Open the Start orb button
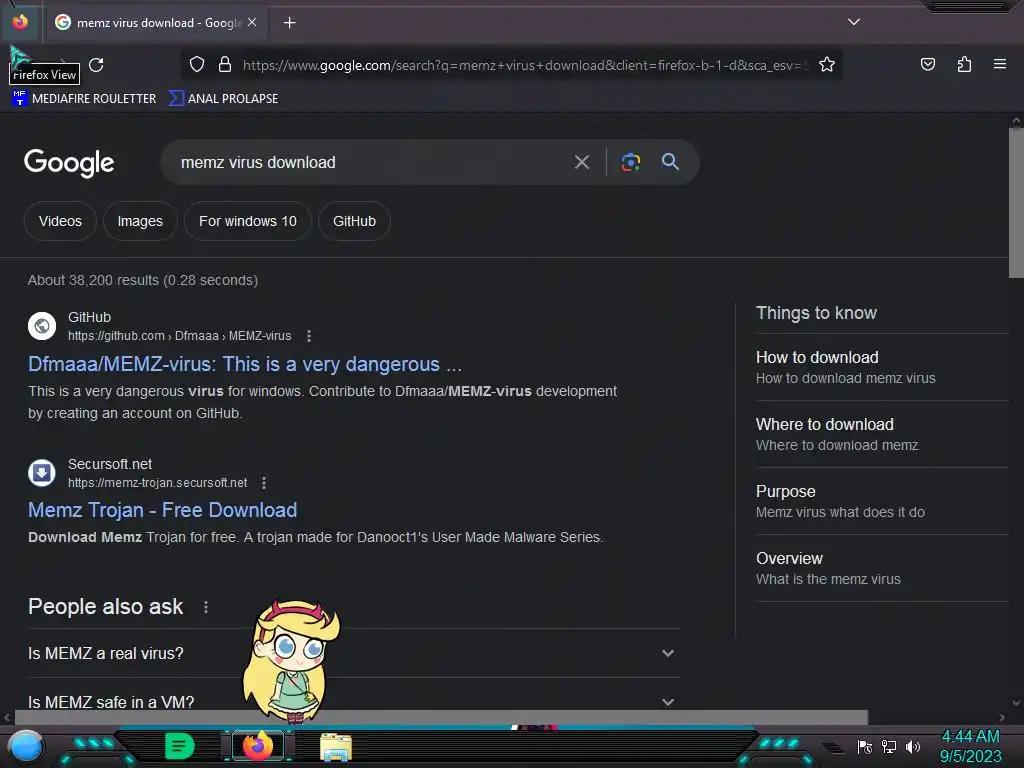 [x=26, y=746]
